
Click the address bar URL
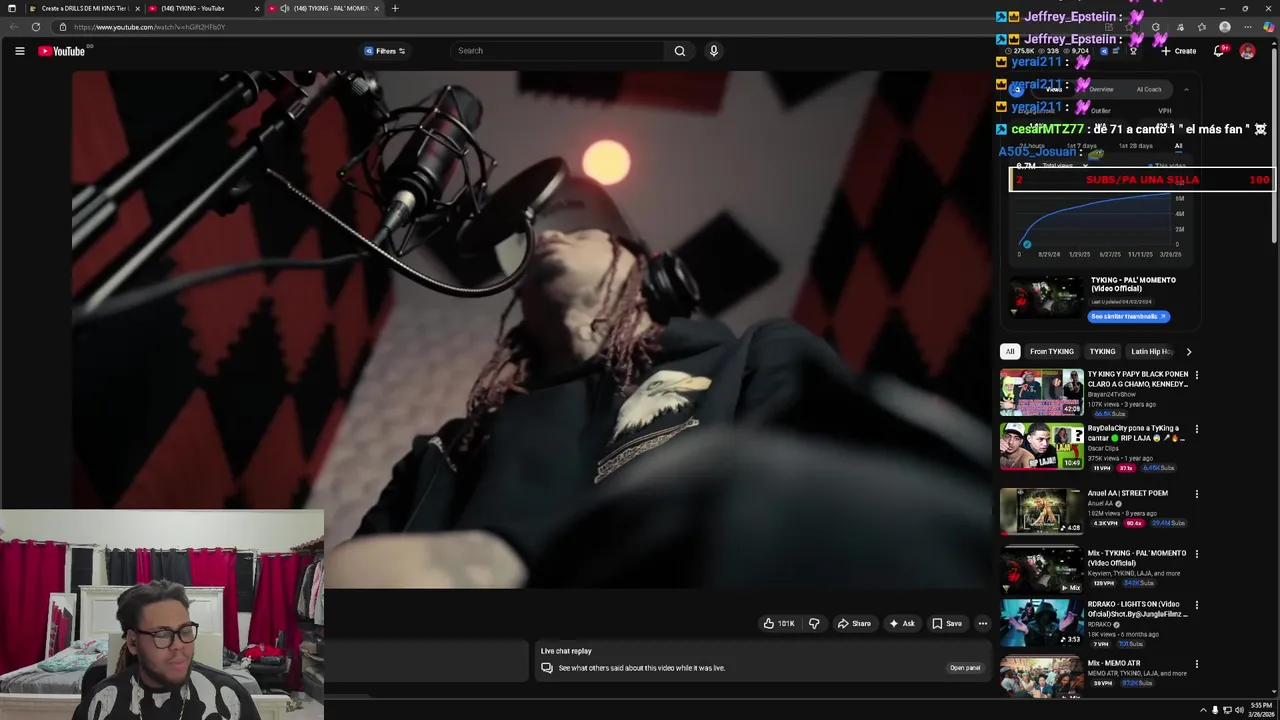[x=150, y=27]
